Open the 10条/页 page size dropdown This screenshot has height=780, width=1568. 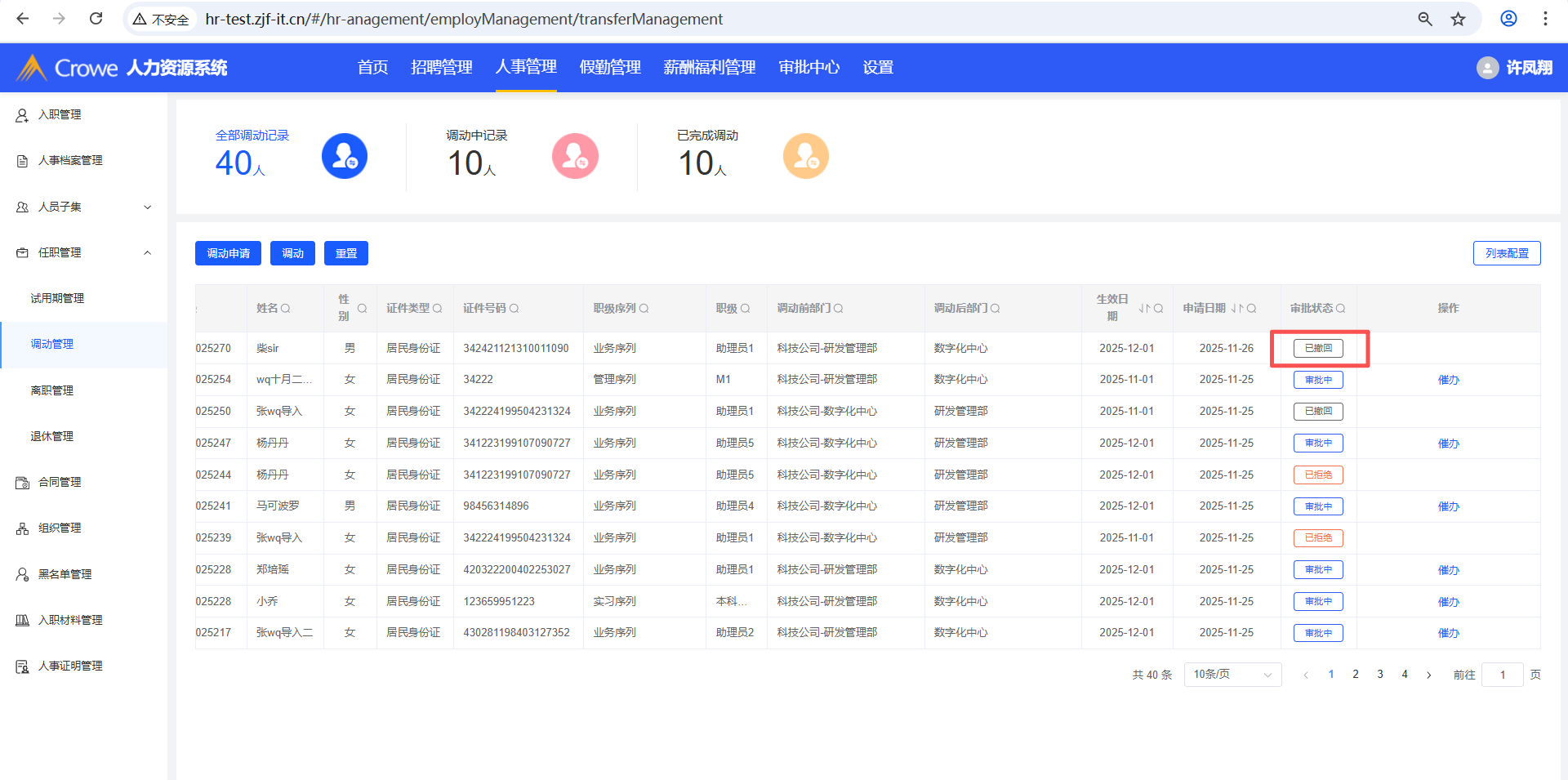click(x=1232, y=675)
